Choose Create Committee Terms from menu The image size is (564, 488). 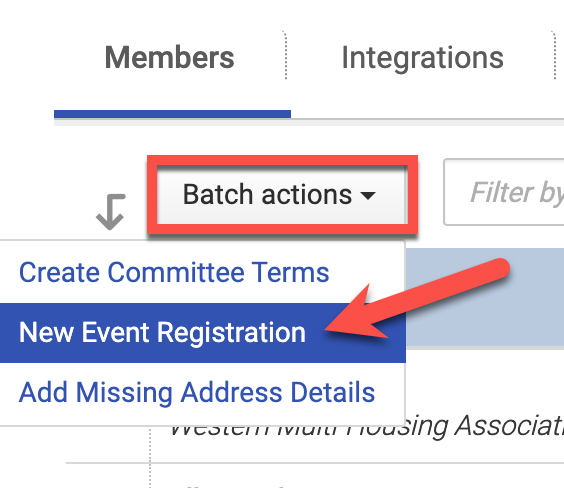click(x=174, y=272)
